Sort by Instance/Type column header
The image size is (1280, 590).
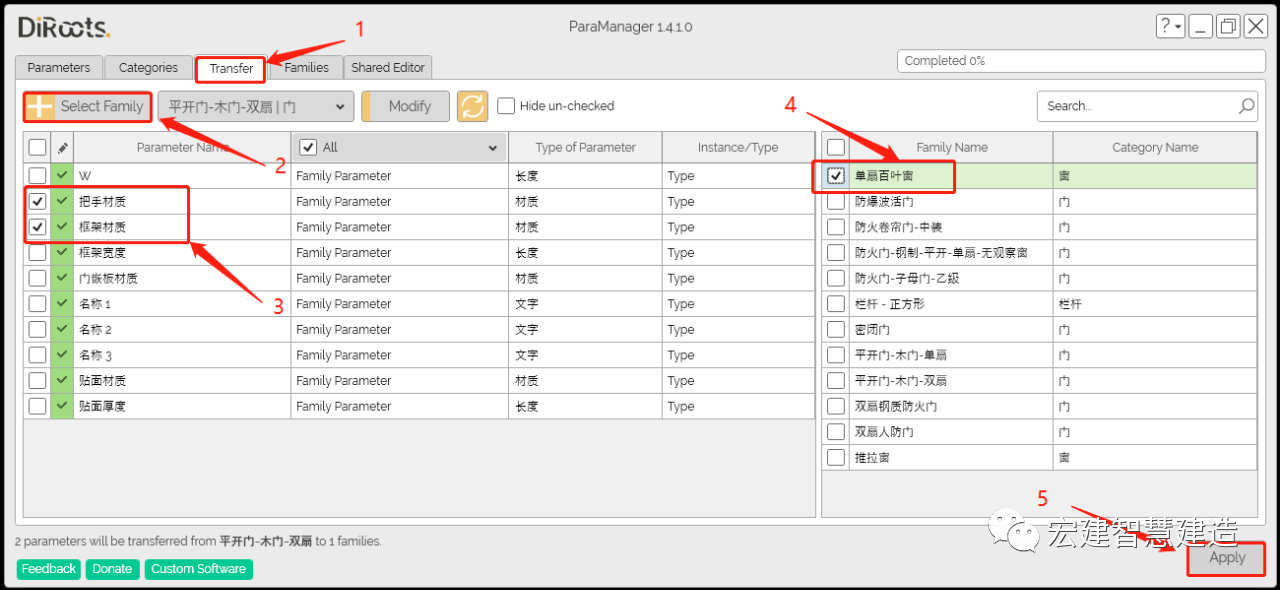738,147
